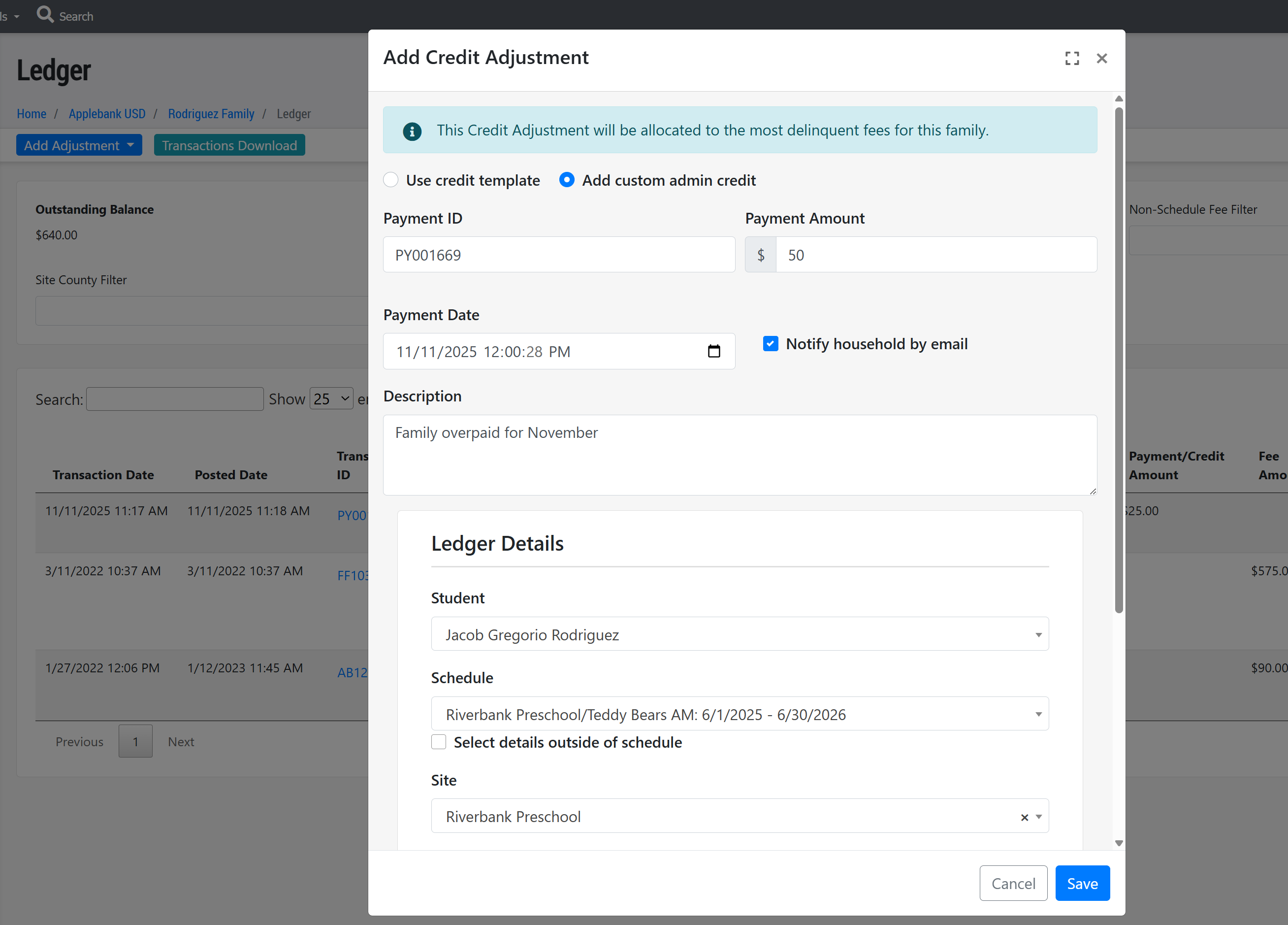Screen dimensions: 1288x925
Task: Clear the Riverbank Preschool site selection
Action: 1024,817
